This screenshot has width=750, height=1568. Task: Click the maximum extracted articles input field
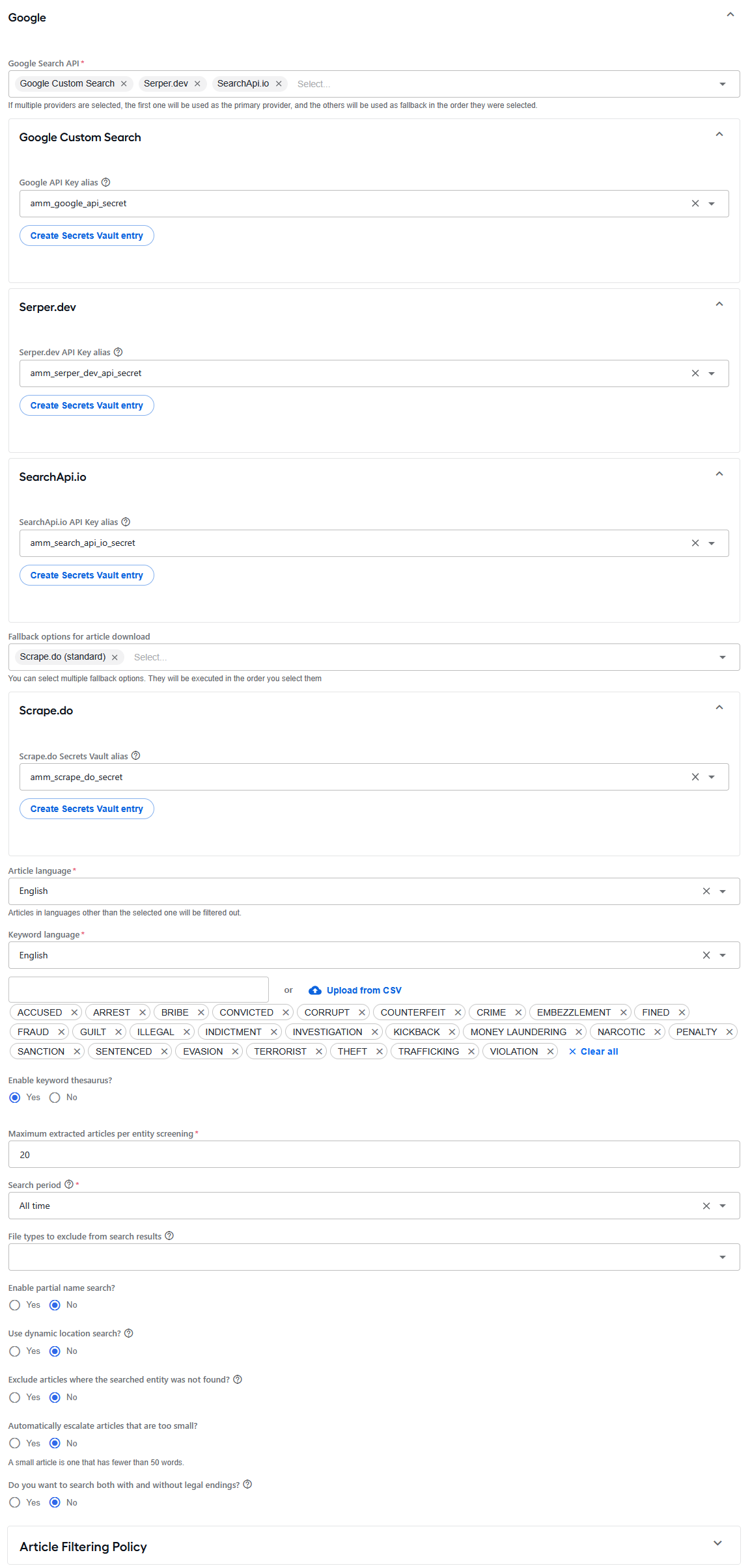[x=374, y=1154]
